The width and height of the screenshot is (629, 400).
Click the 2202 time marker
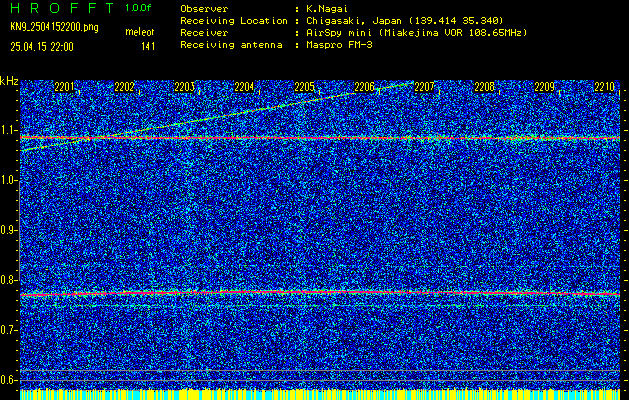coord(124,87)
